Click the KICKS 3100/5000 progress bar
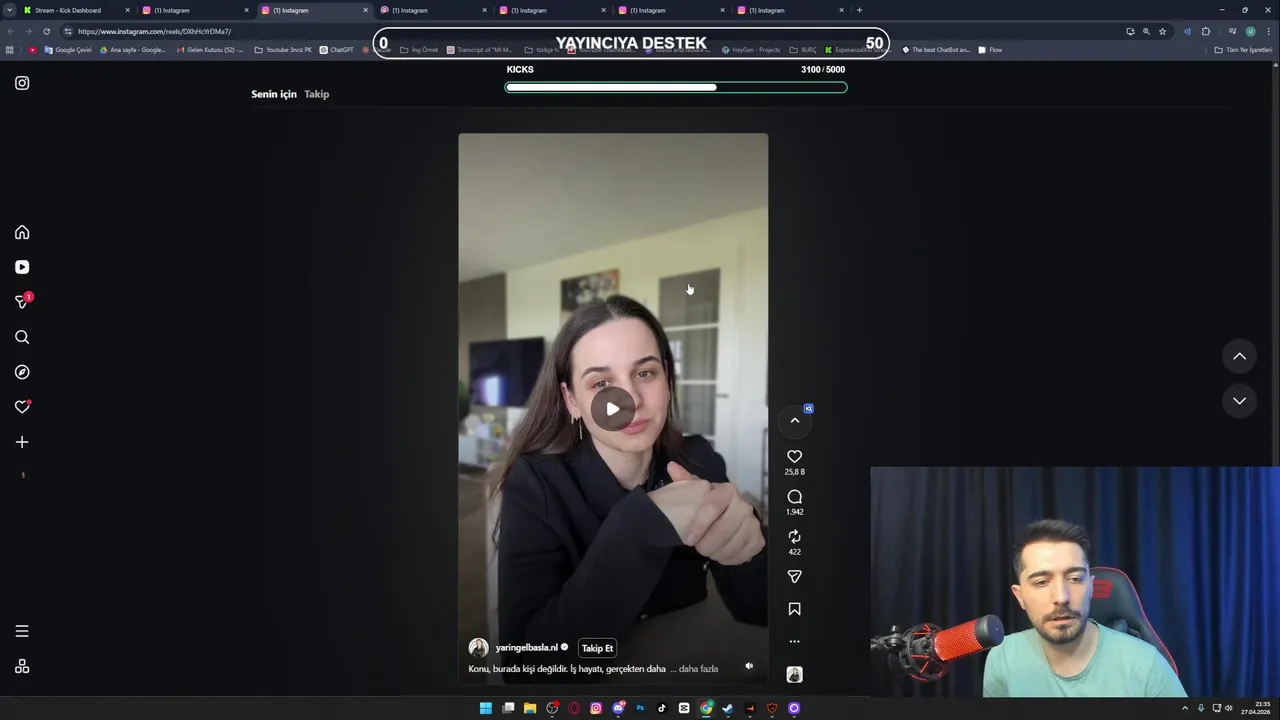1280x720 pixels. [x=676, y=87]
